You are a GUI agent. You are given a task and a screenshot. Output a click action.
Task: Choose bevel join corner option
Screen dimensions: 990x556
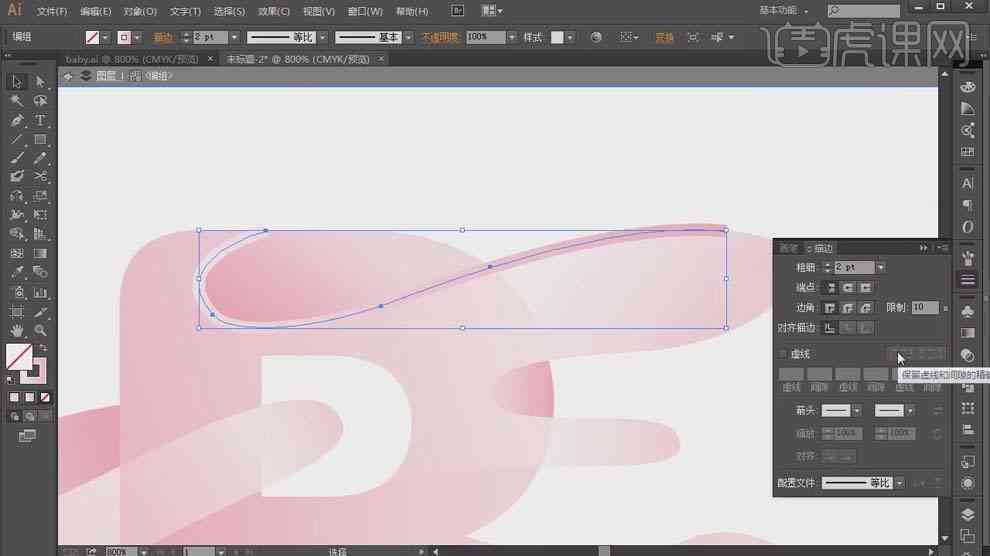pyautogui.click(x=866, y=308)
